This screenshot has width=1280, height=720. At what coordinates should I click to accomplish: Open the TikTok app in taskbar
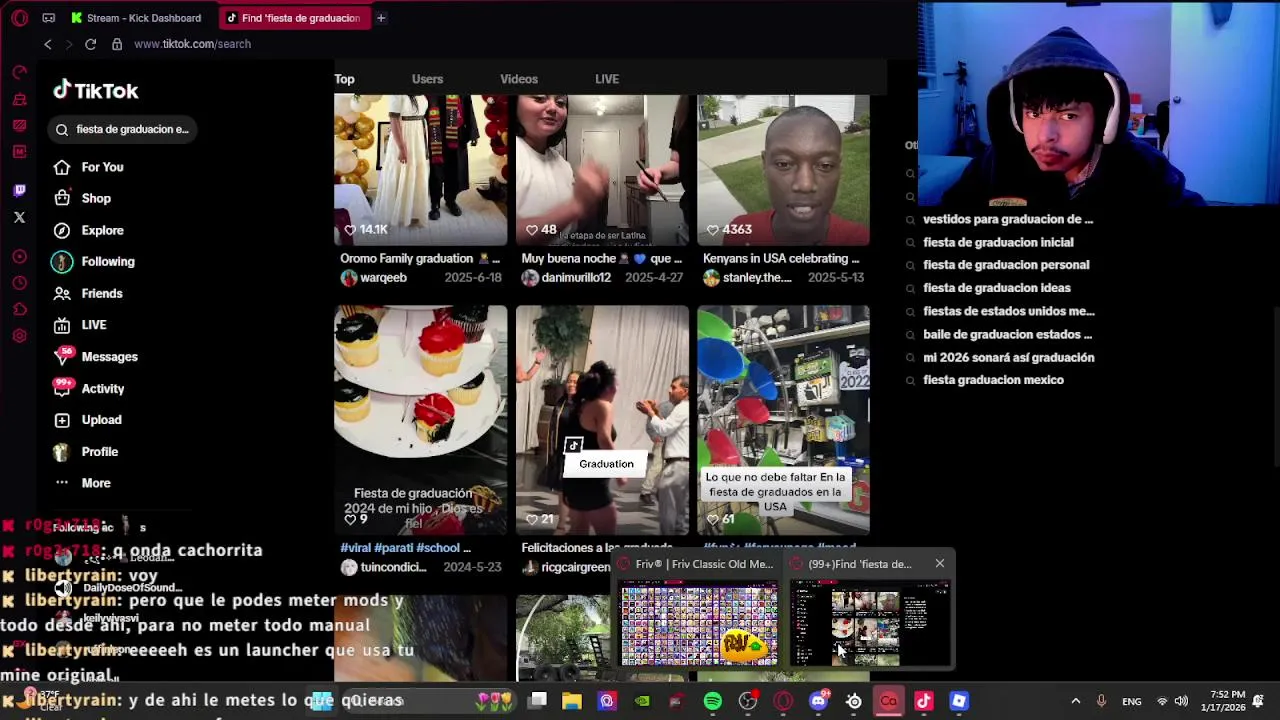[924, 701]
